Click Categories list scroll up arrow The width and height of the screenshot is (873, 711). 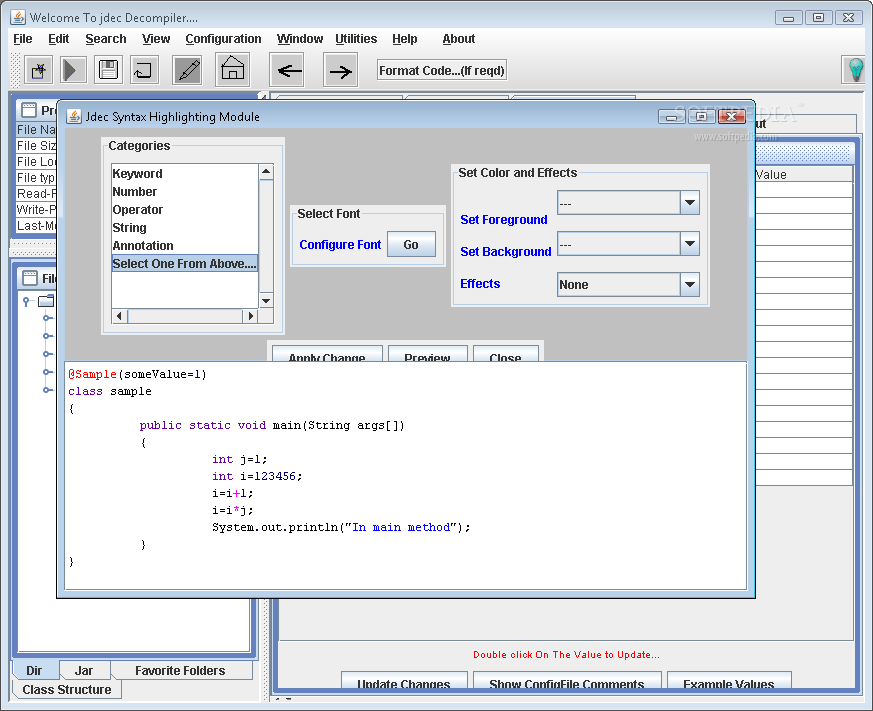tap(266, 171)
